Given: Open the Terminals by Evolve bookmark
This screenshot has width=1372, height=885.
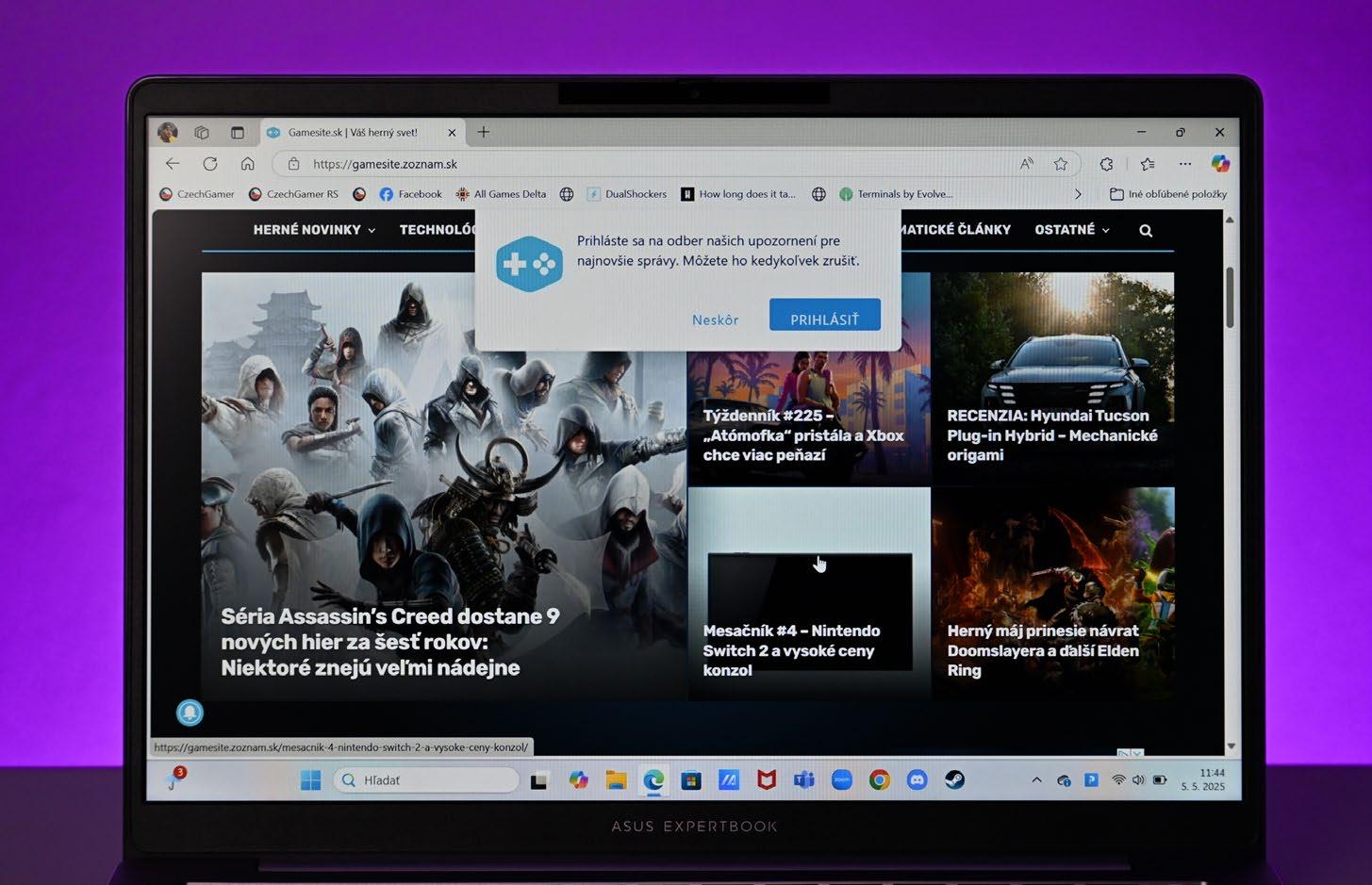Looking at the screenshot, I should (896, 194).
